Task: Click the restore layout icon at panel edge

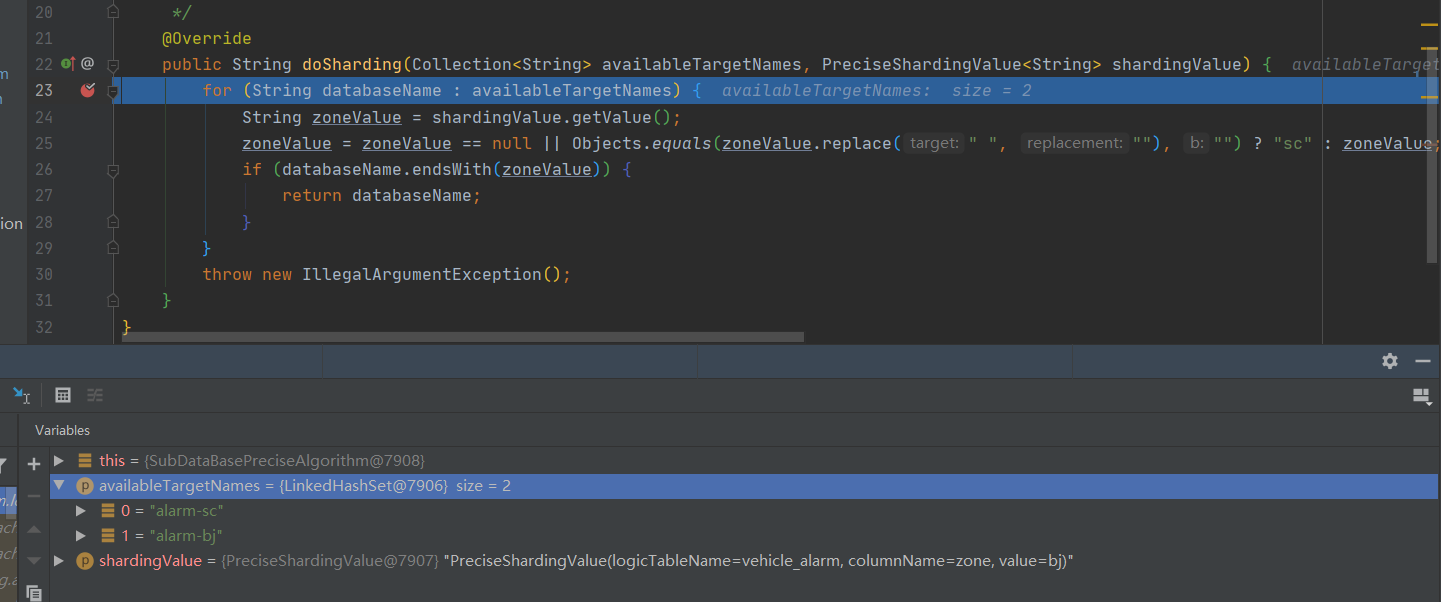Action: [x=1419, y=393]
